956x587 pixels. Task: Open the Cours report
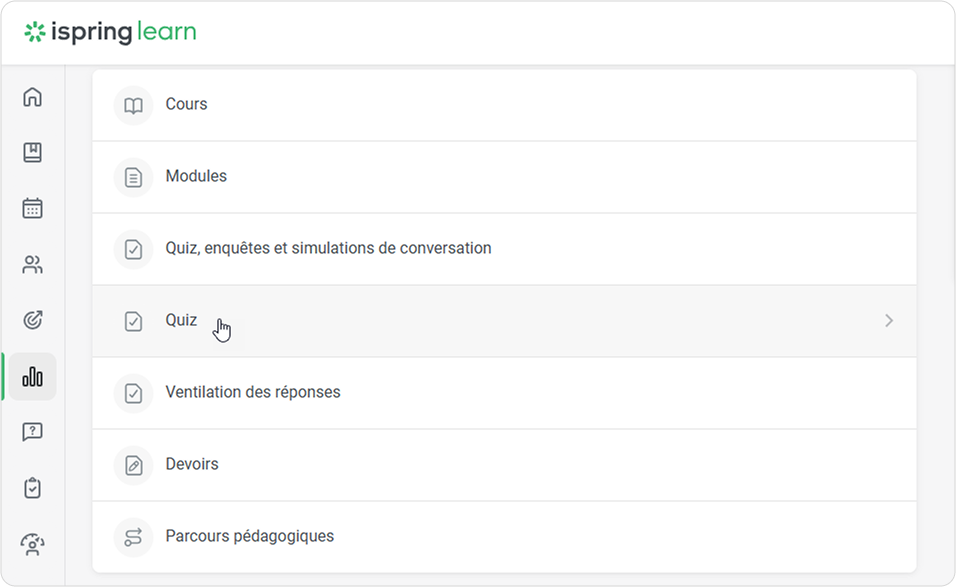click(x=187, y=104)
